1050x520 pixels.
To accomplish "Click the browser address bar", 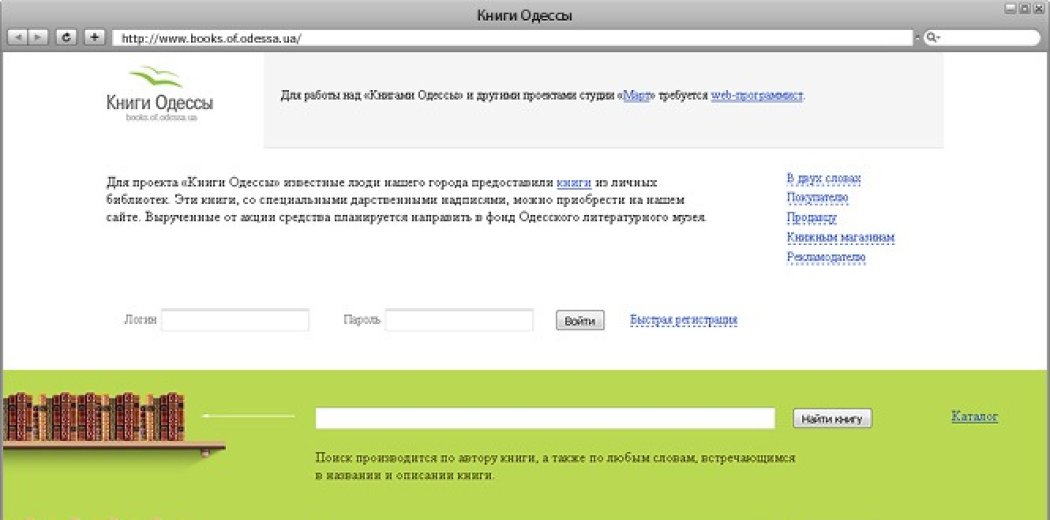I will [512, 38].
